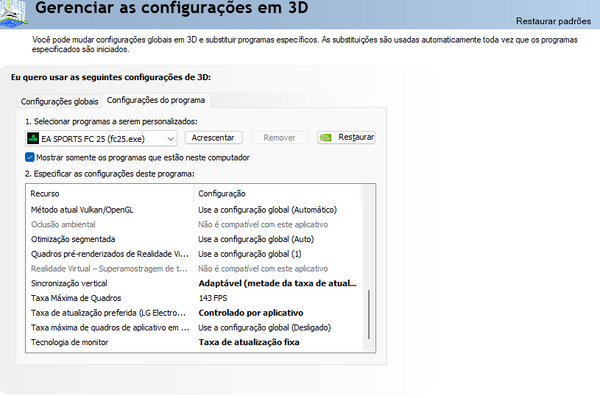Click the 3D settings header icon
The height and width of the screenshot is (398, 600).
click(x=13, y=13)
